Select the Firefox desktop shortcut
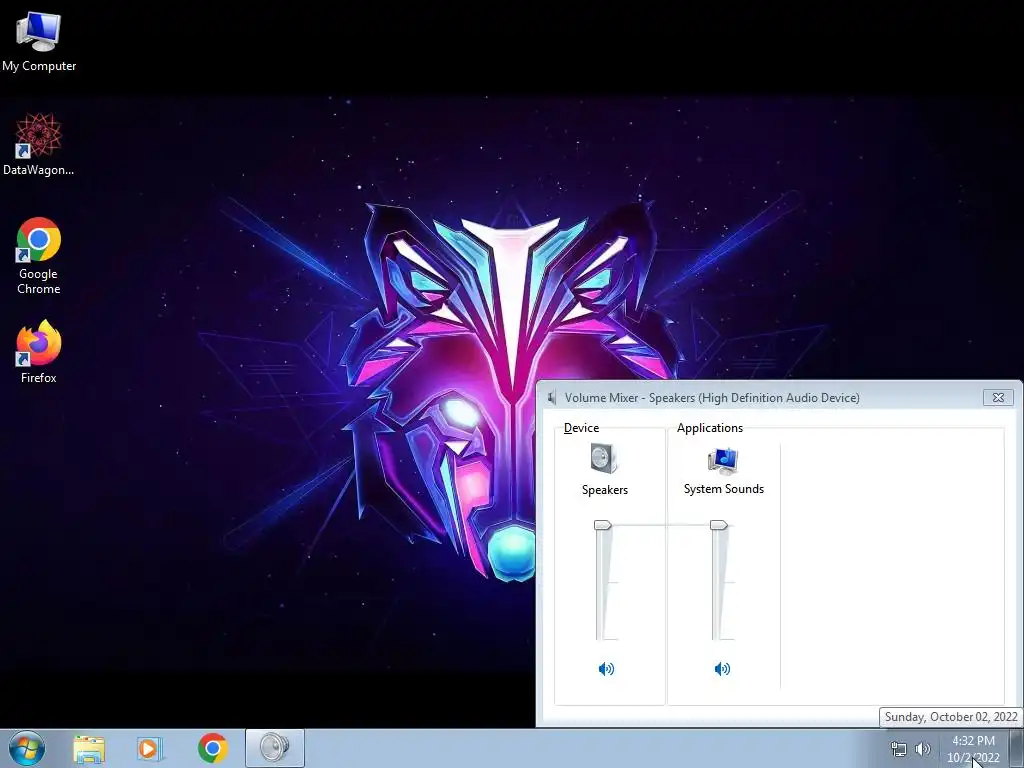 click(39, 351)
